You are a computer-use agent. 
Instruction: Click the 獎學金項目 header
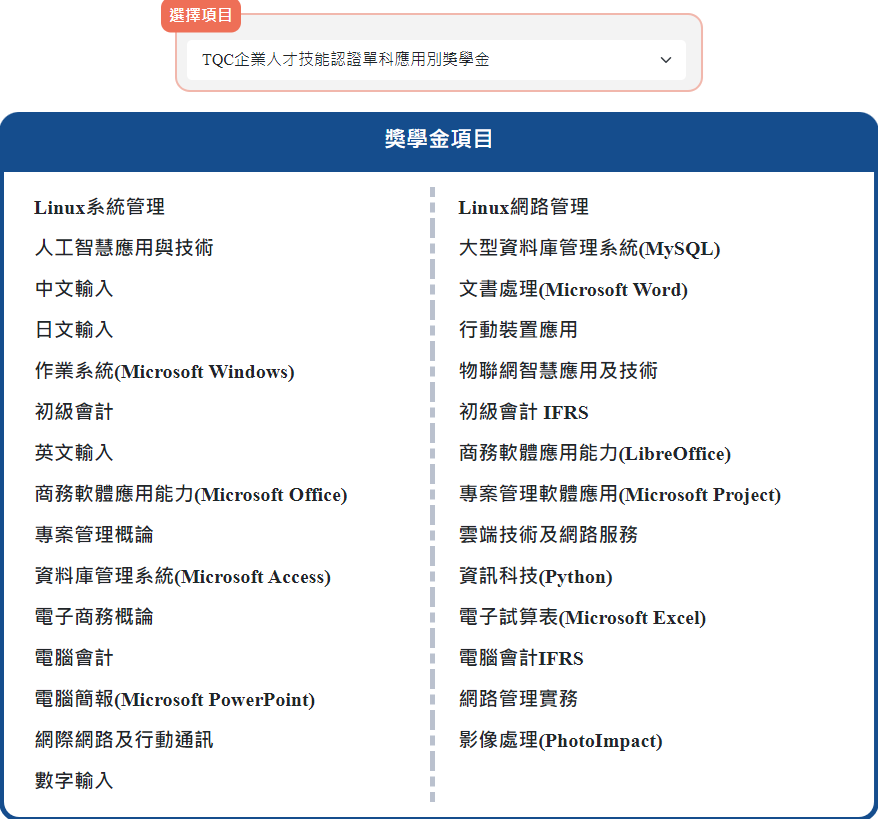pos(439,139)
